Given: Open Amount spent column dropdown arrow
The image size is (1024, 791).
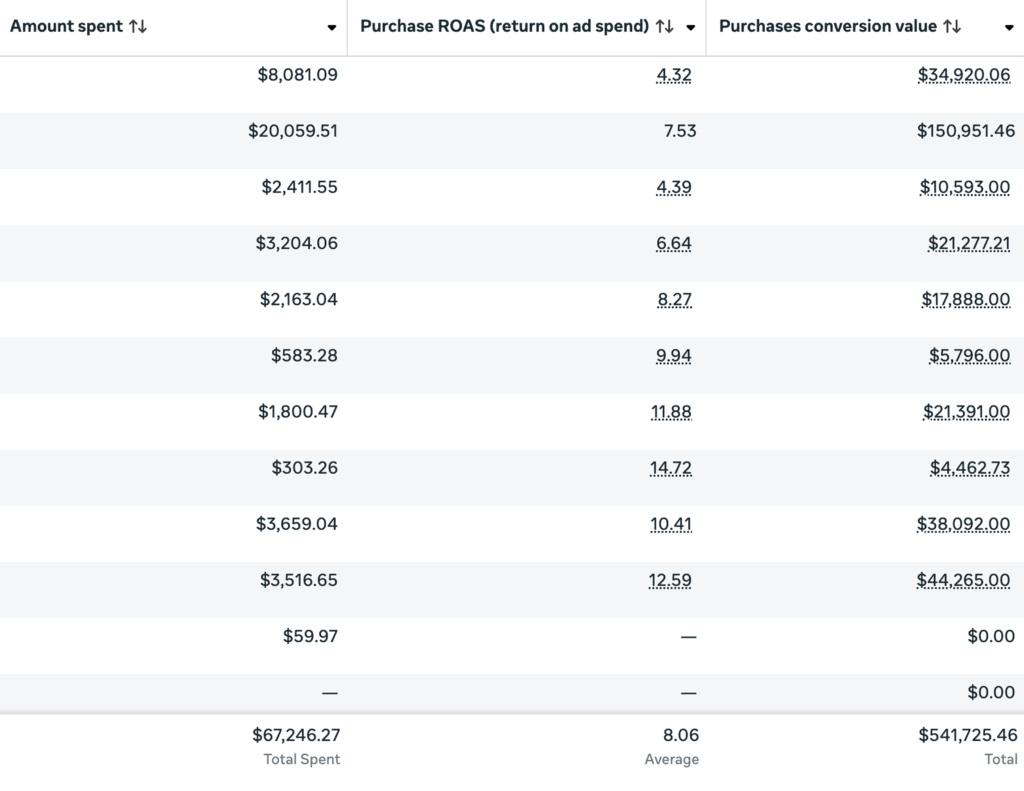Looking at the screenshot, I should 332,27.
